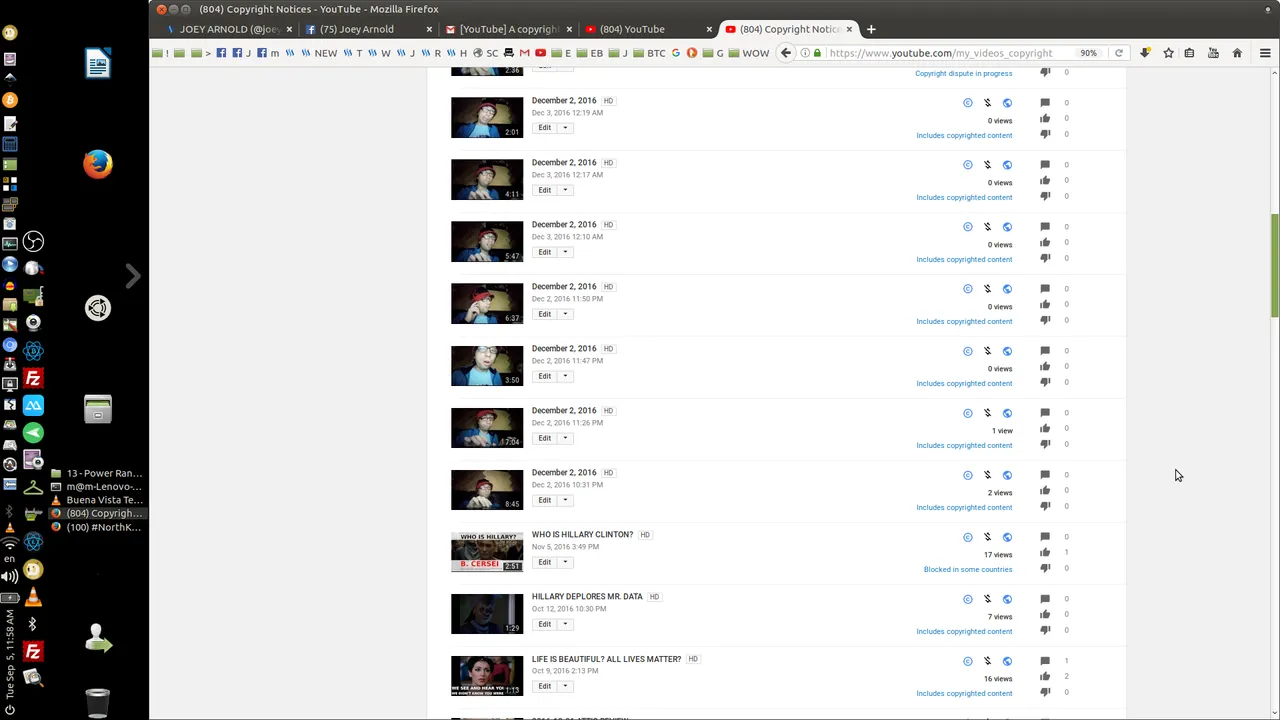Click thumbs-up icon for Dec 2 11:47 PM video
This screenshot has height=720, width=1280.
click(x=1045, y=366)
